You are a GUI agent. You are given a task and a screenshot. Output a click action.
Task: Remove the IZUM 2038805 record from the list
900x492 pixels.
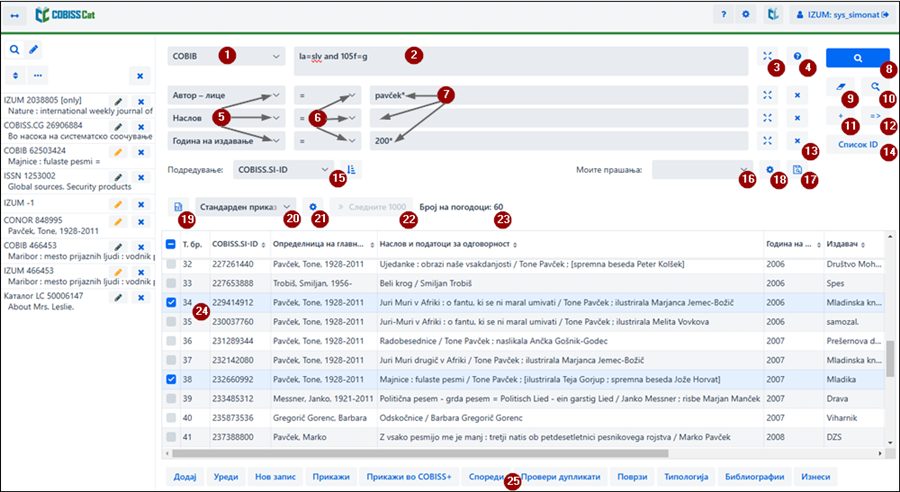pyautogui.click(x=141, y=102)
